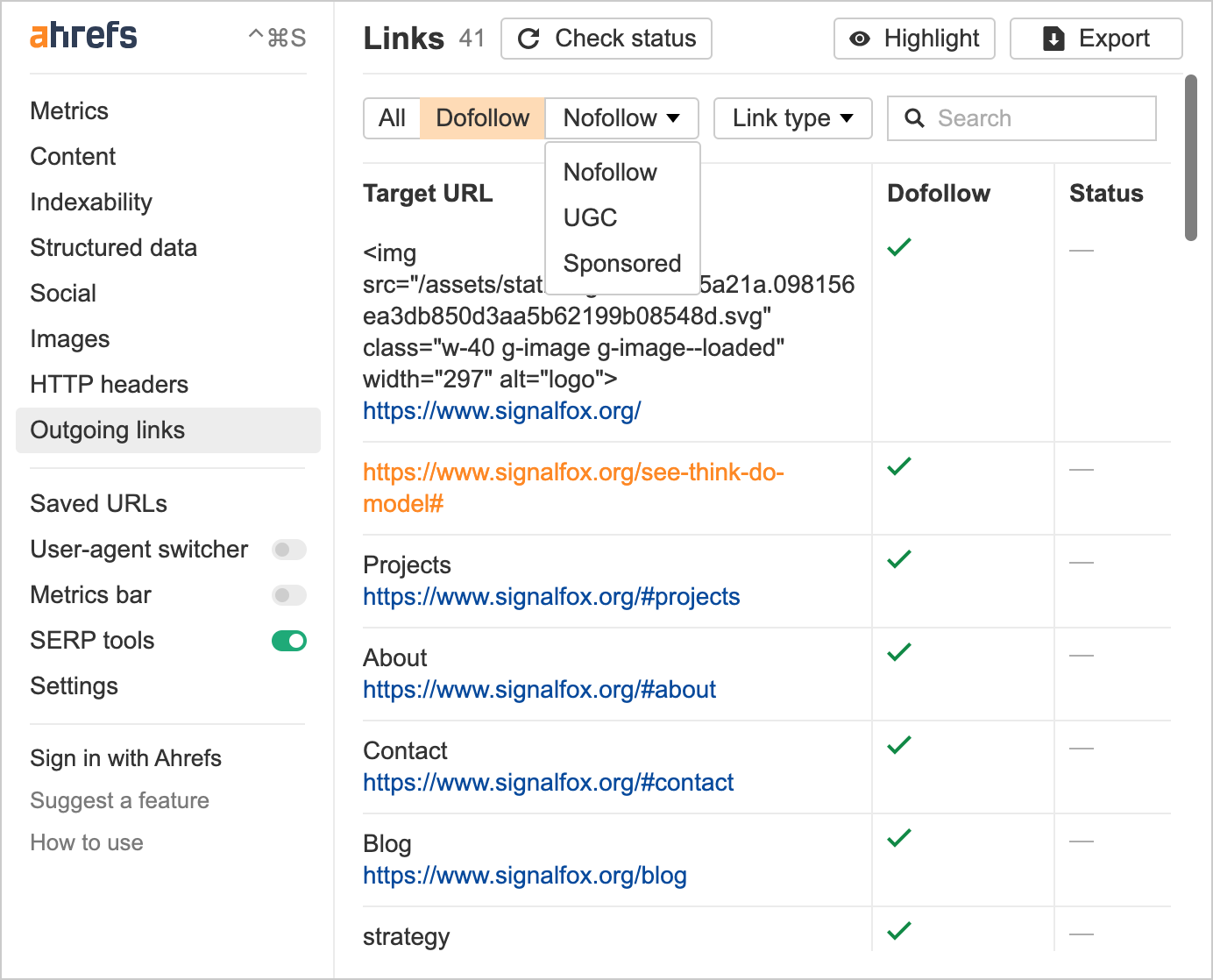Click the Status column header
The height and width of the screenshot is (980, 1213).
1106,194
